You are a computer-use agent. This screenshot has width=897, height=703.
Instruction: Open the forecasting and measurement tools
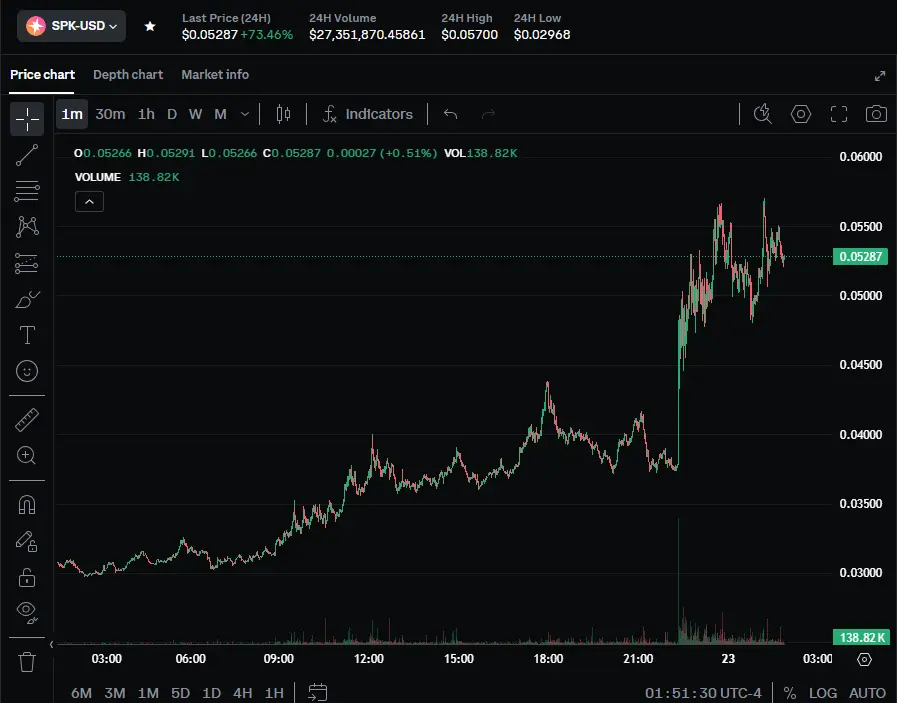click(x=27, y=263)
